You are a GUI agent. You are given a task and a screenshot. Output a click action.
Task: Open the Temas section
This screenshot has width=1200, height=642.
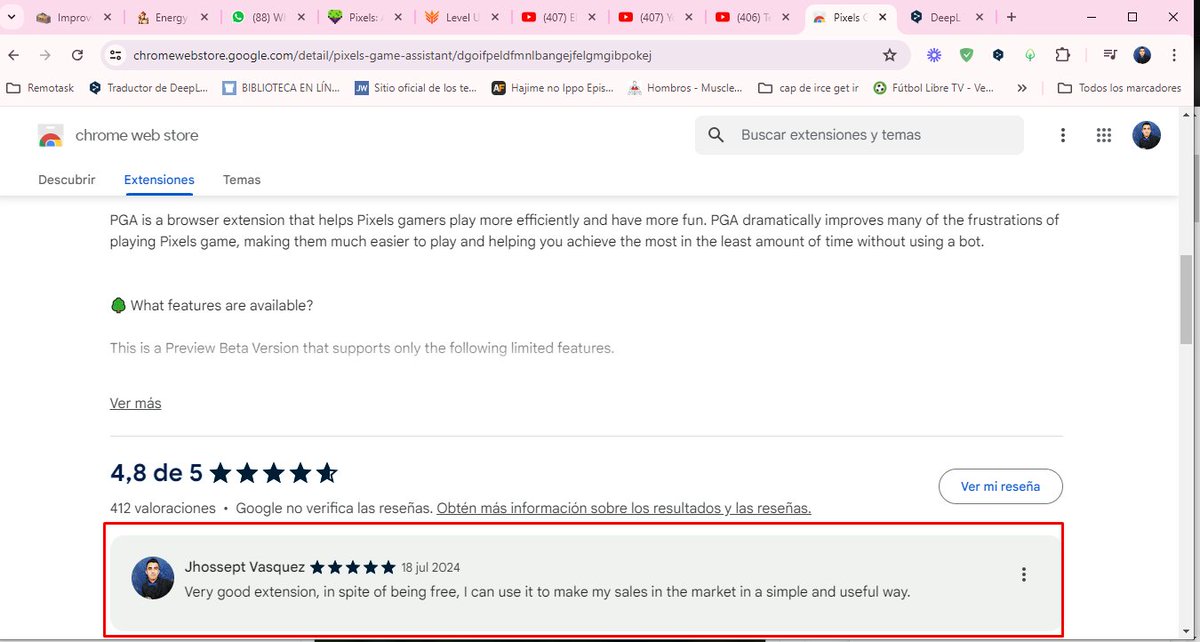click(242, 180)
